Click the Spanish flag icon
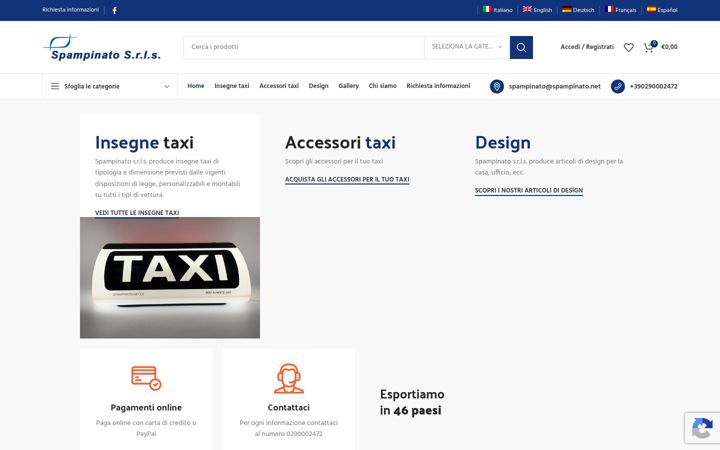Viewport: 720px width, 450px height. (x=651, y=9)
